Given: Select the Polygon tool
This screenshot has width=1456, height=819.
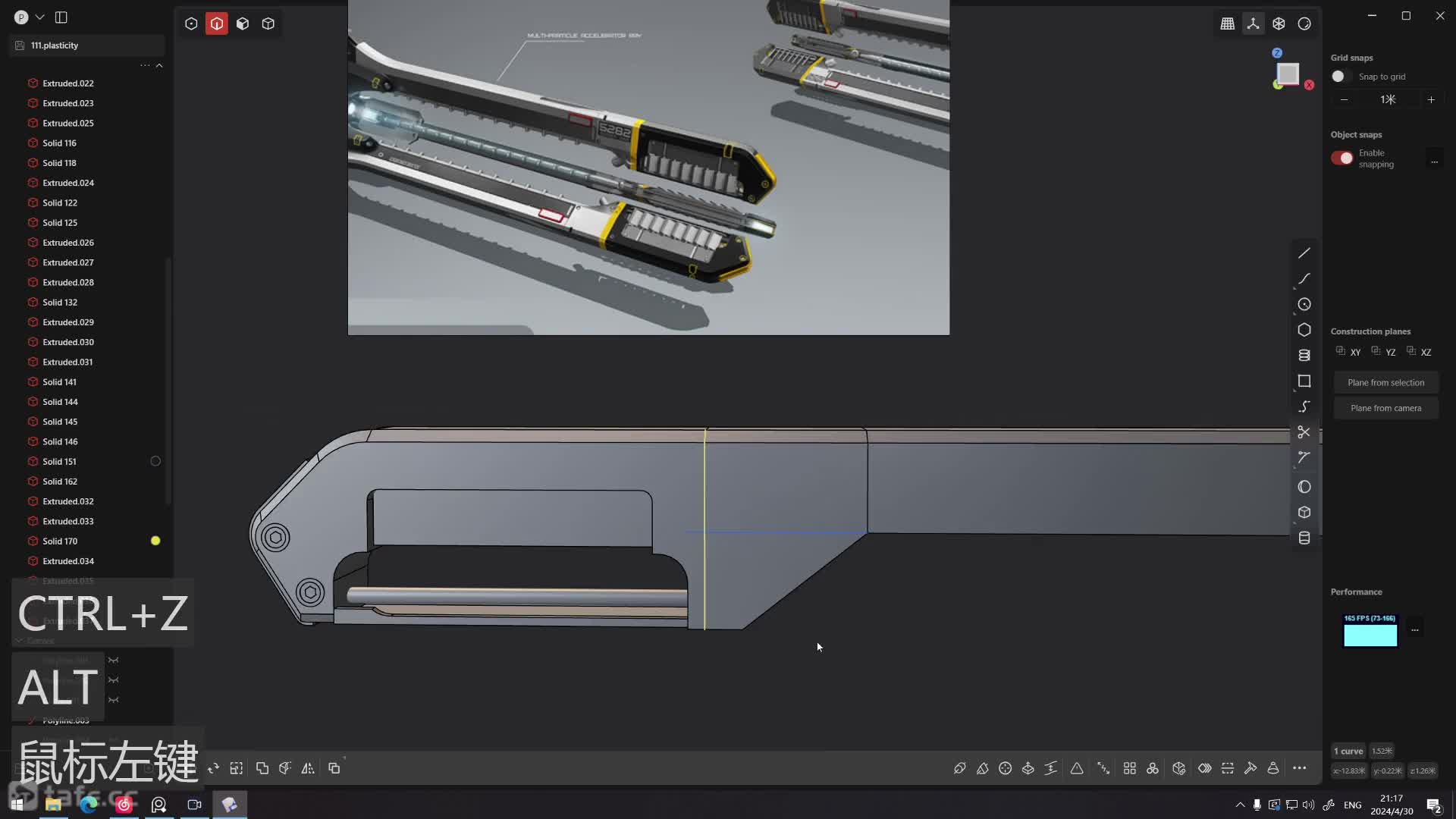Looking at the screenshot, I should click(1304, 330).
